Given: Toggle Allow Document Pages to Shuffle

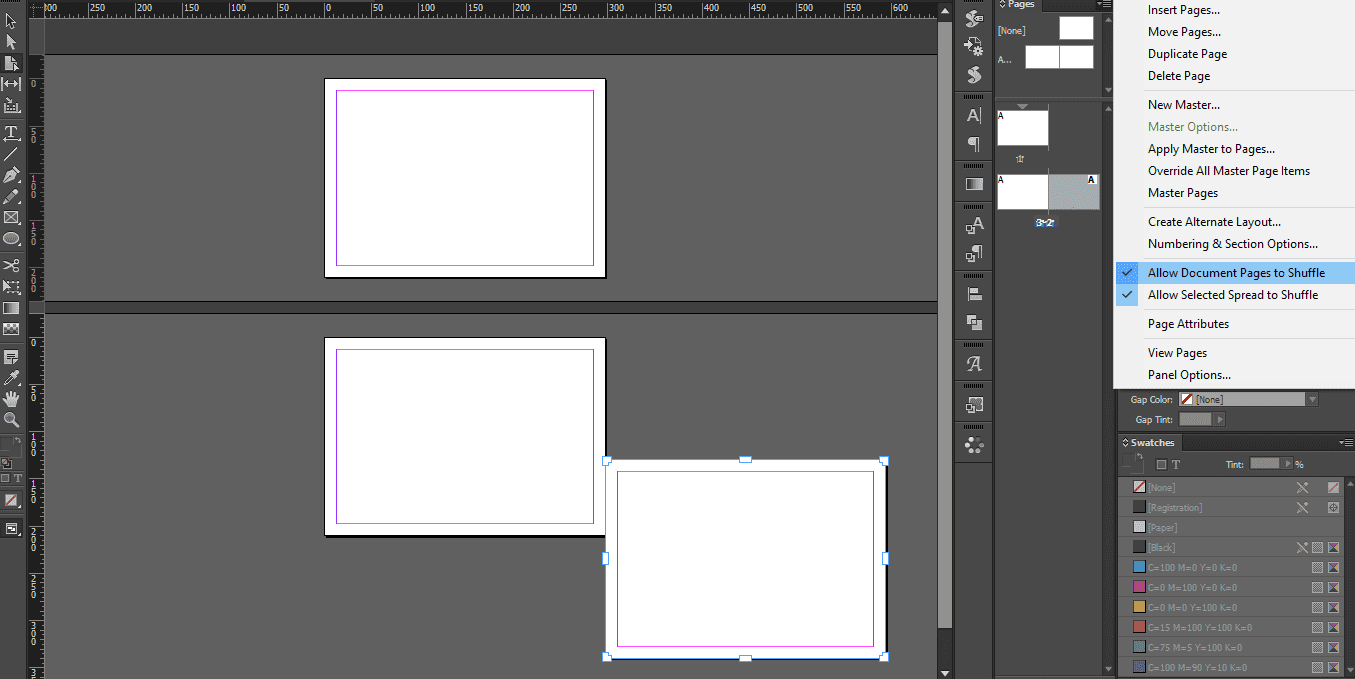Looking at the screenshot, I should (x=1234, y=273).
